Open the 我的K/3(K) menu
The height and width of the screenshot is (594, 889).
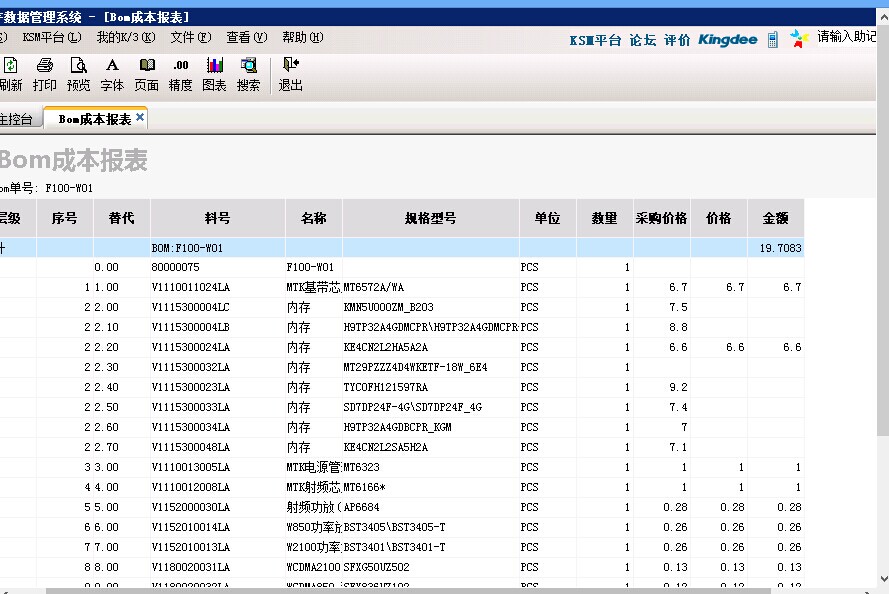point(126,37)
